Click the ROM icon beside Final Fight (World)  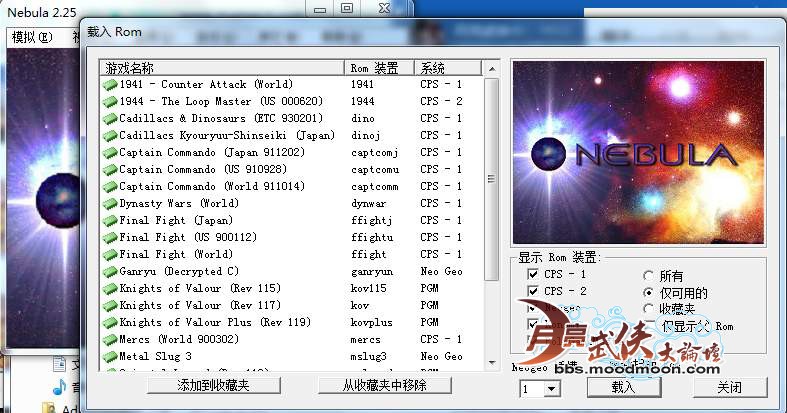[x=110, y=254]
